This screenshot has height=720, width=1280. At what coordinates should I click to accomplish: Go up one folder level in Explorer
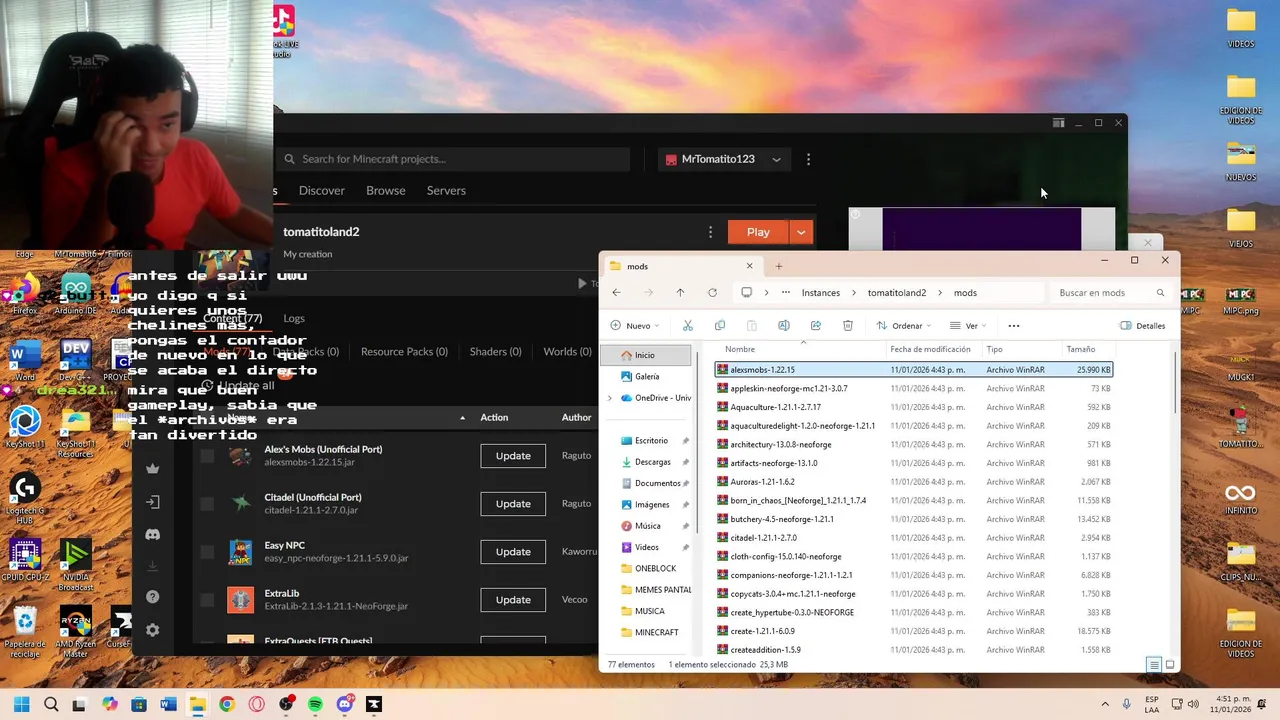click(x=680, y=293)
